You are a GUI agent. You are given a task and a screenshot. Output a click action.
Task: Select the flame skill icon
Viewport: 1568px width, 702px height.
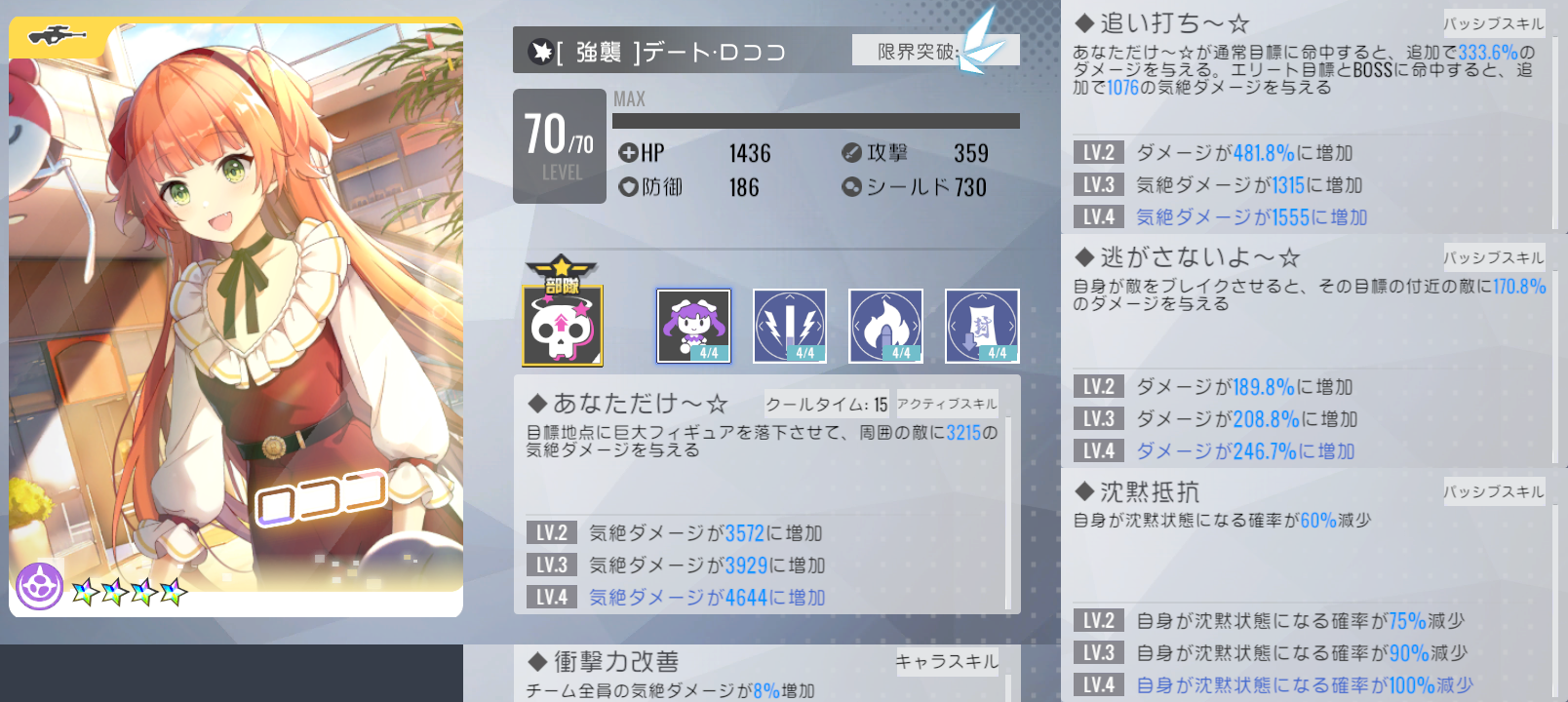coord(886,326)
